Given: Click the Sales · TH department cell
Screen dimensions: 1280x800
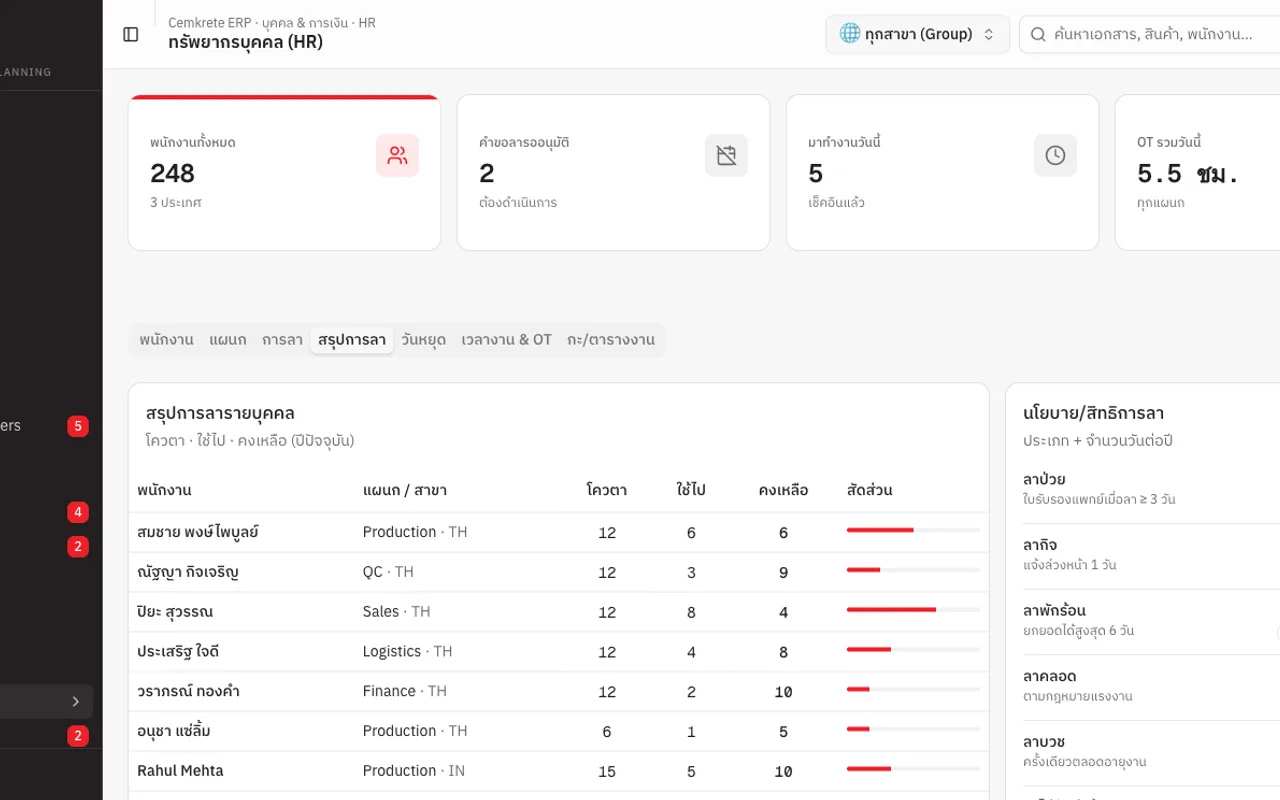Looking at the screenshot, I should click(396, 611).
